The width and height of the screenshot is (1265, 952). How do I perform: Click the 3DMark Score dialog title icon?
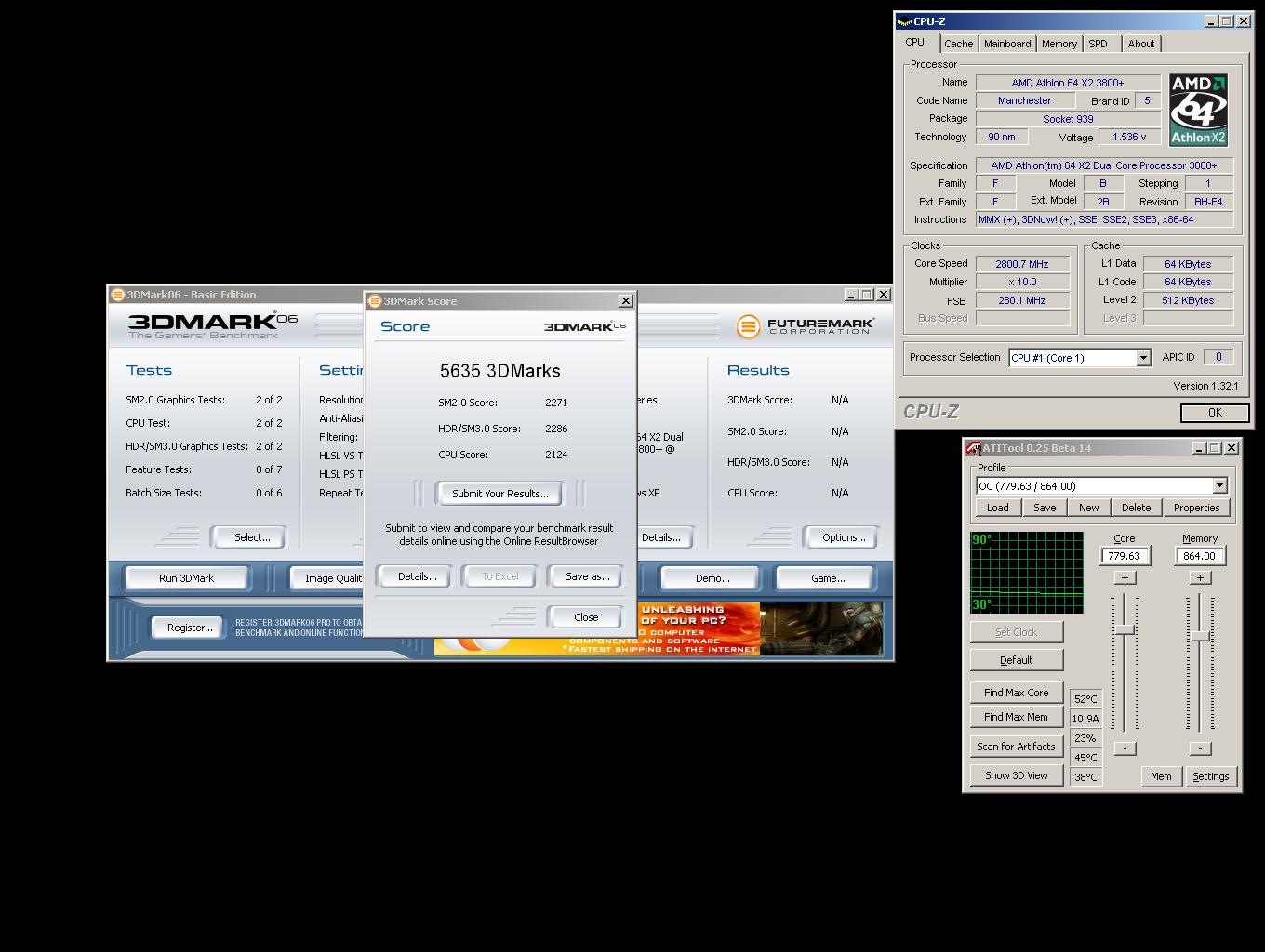point(374,301)
